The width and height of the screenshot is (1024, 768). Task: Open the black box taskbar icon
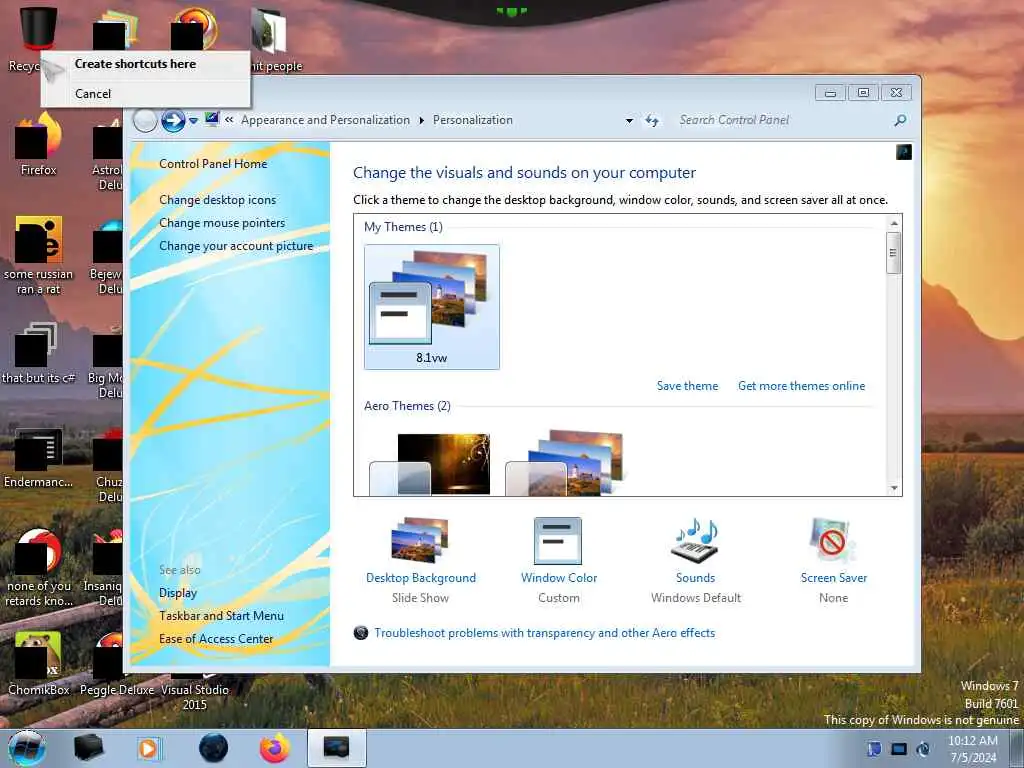click(88, 748)
